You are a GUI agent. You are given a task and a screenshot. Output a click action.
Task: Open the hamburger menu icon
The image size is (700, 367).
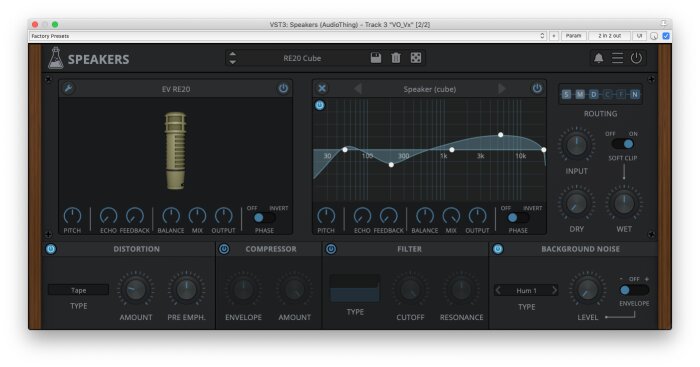click(x=617, y=58)
